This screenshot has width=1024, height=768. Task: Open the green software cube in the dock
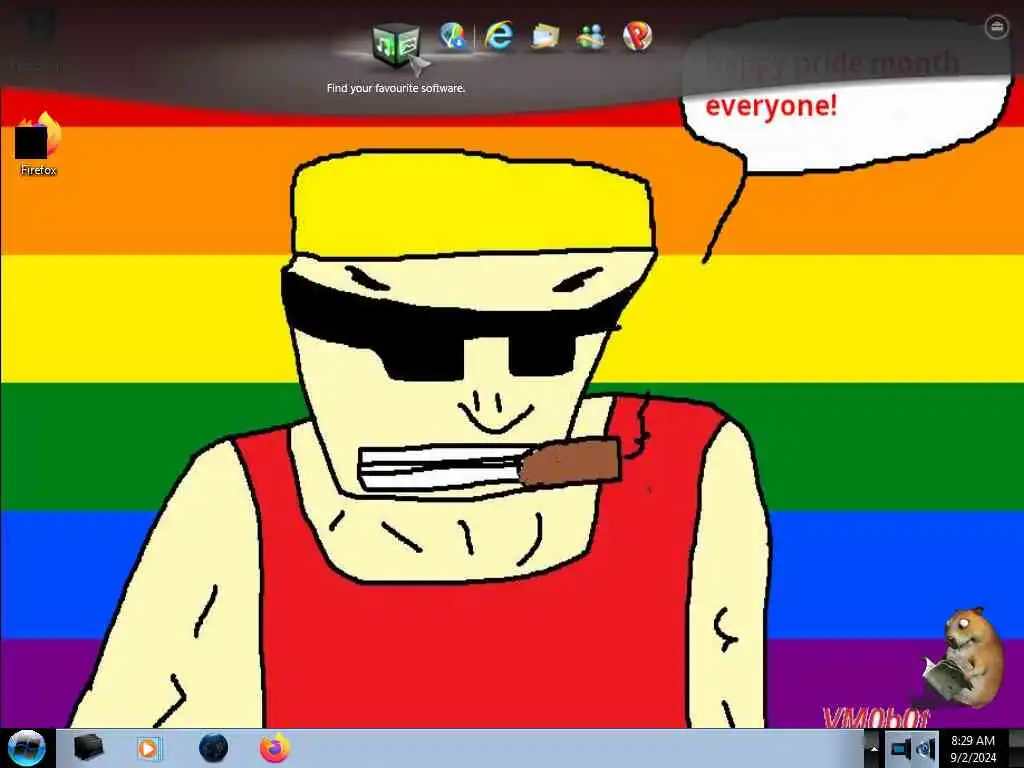396,44
